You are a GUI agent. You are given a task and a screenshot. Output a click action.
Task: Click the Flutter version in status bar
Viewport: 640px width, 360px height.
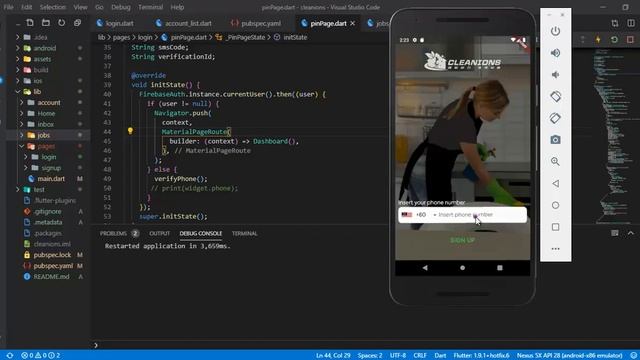click(x=481, y=356)
